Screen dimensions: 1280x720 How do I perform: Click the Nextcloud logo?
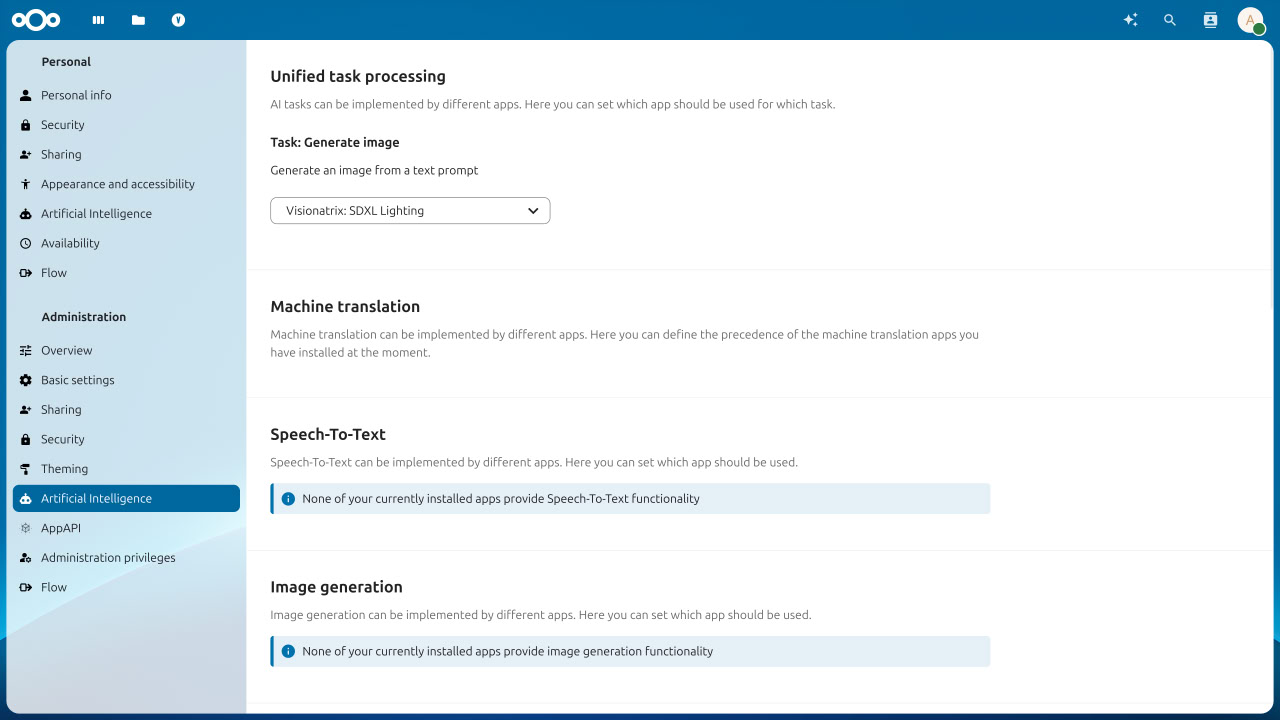(36, 20)
